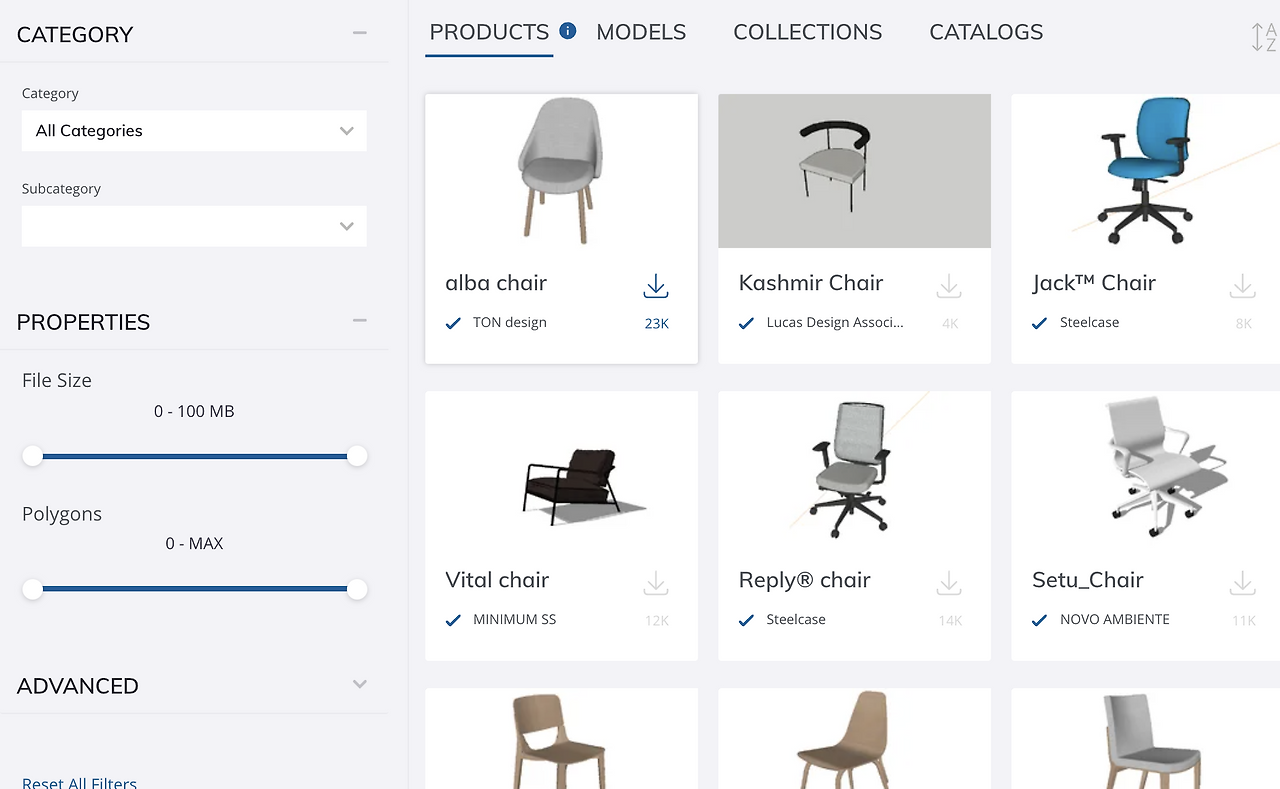Click the Kashmir Chair download icon

click(948, 287)
